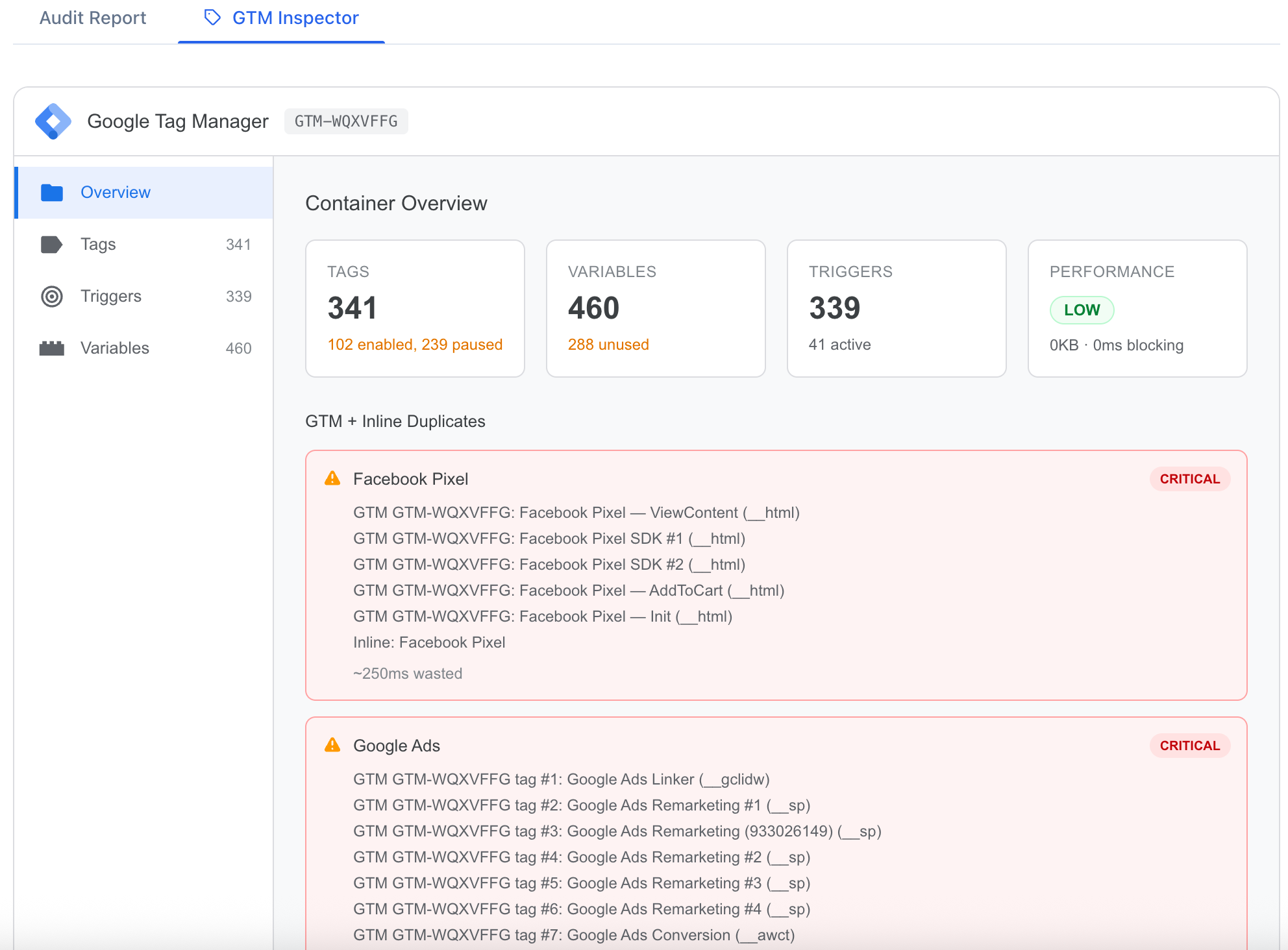The height and width of the screenshot is (950, 1288).
Task: Select the 'Google Ads Remarketing #4' row
Action: 582,909
